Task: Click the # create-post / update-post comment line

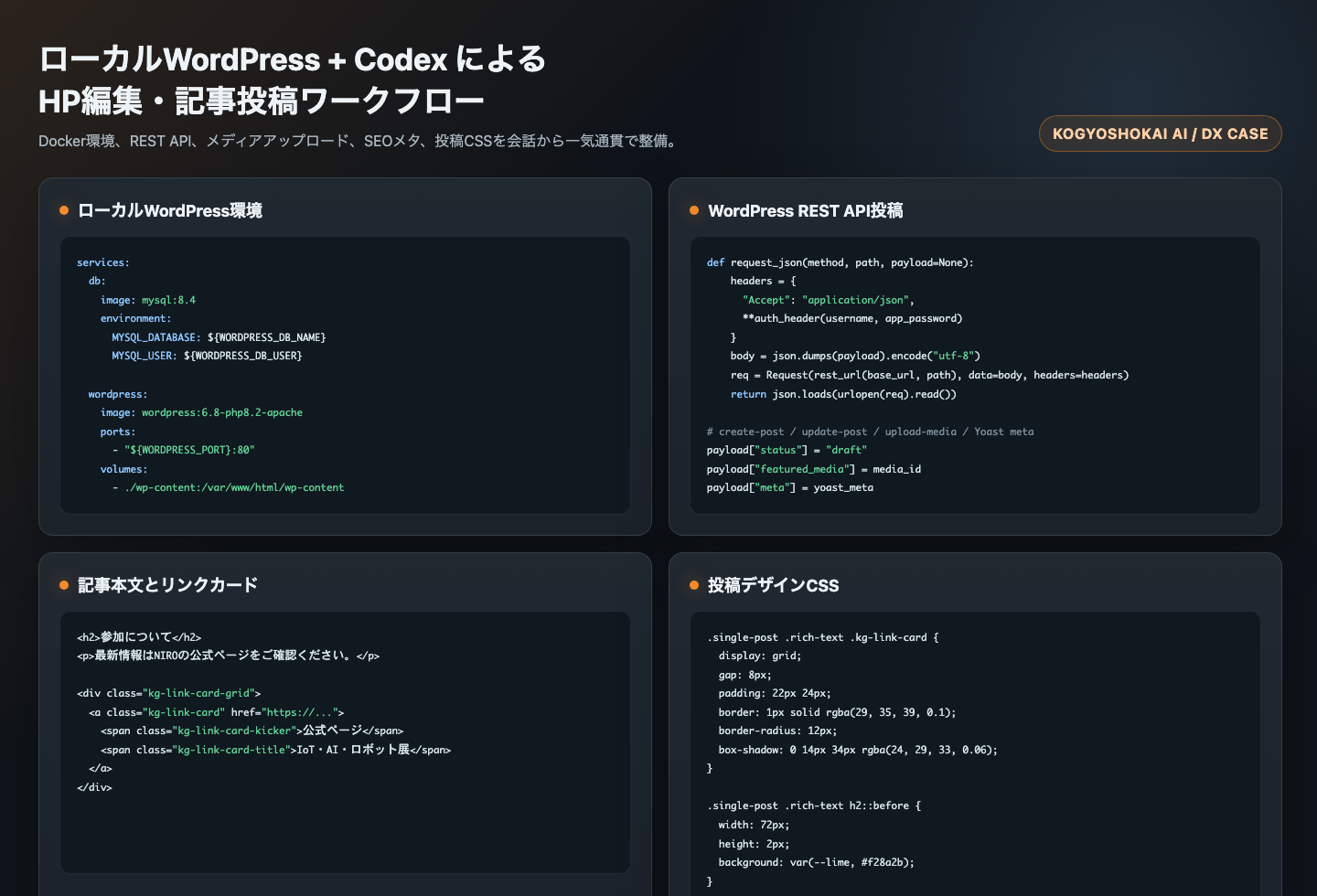Action: 871,432
